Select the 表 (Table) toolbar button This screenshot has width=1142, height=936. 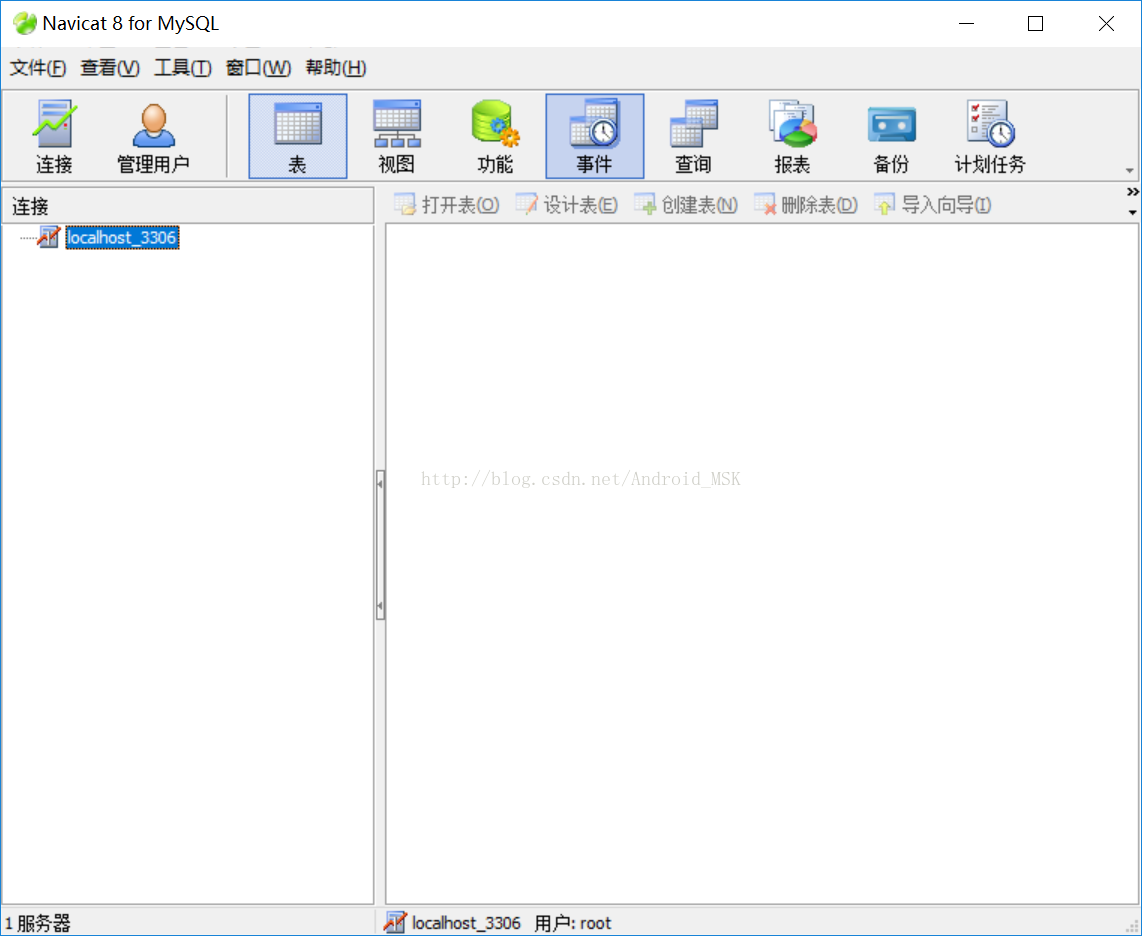coord(298,136)
